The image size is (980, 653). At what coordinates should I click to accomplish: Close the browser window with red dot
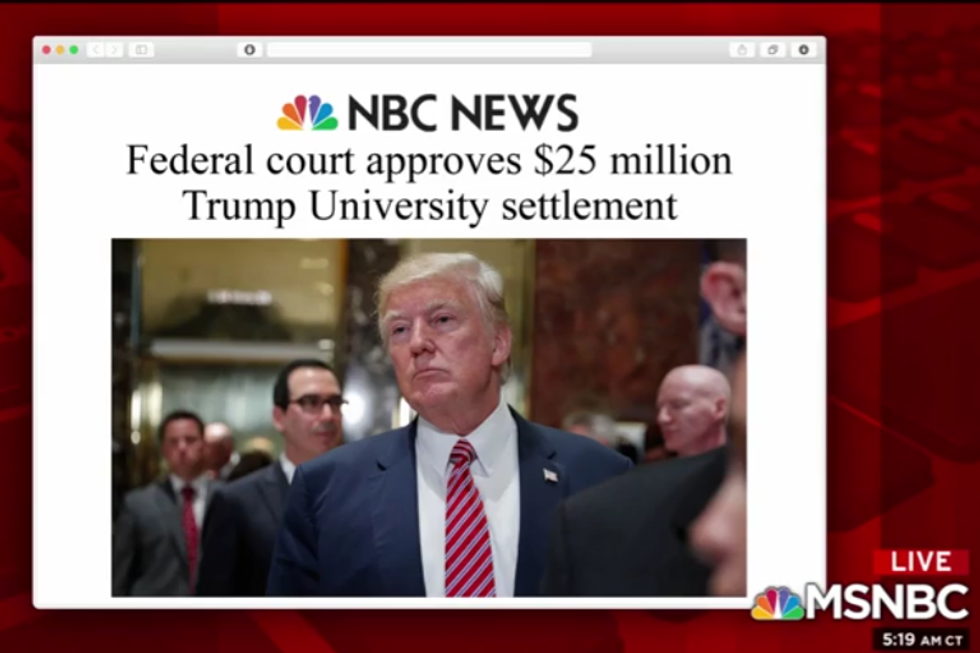pyautogui.click(x=46, y=49)
